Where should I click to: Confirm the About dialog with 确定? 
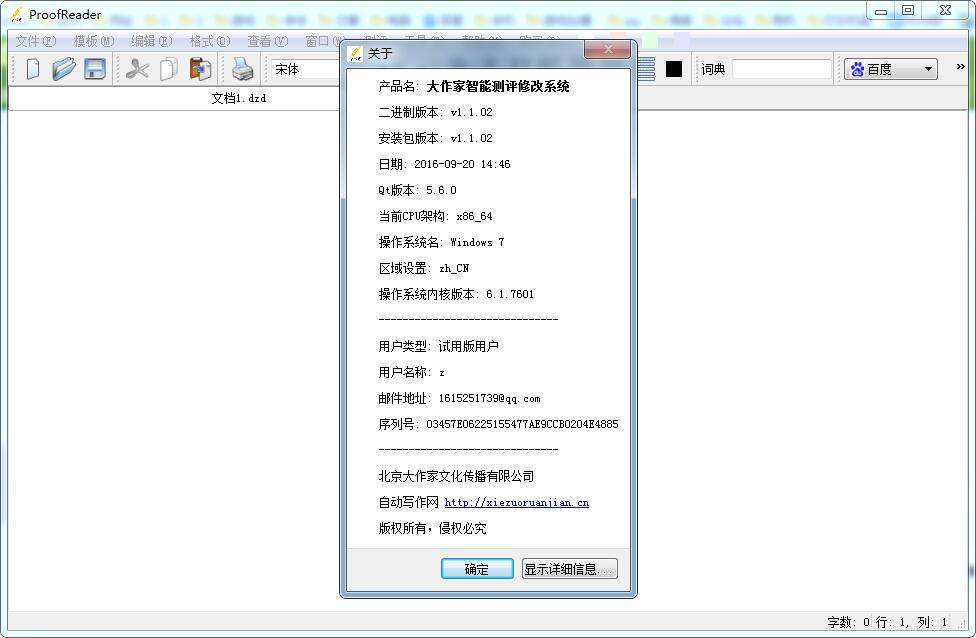(x=477, y=568)
